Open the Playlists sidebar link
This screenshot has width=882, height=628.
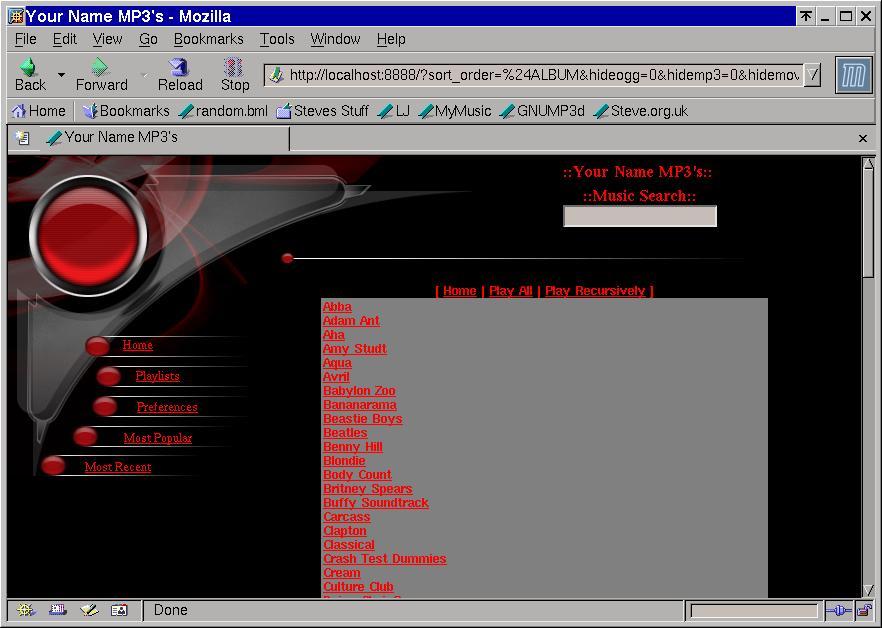pyautogui.click(x=158, y=376)
